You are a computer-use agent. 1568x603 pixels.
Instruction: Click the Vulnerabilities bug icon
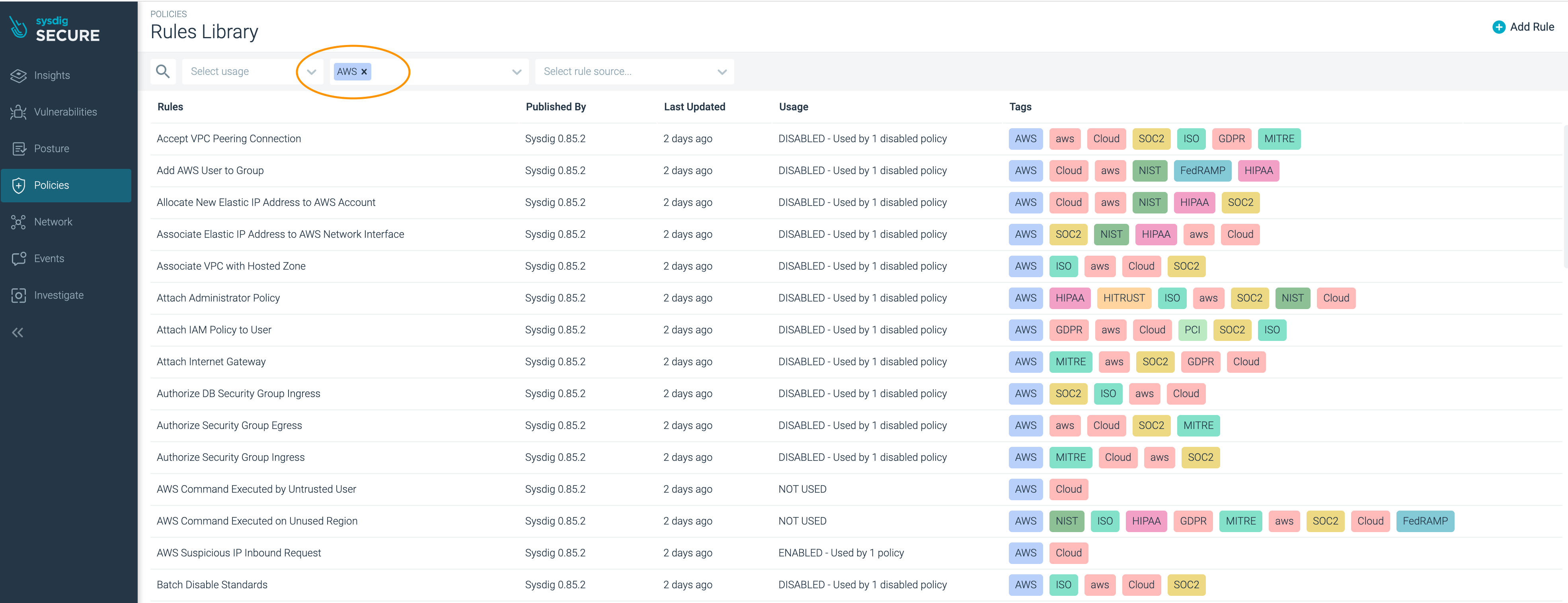pyautogui.click(x=18, y=112)
